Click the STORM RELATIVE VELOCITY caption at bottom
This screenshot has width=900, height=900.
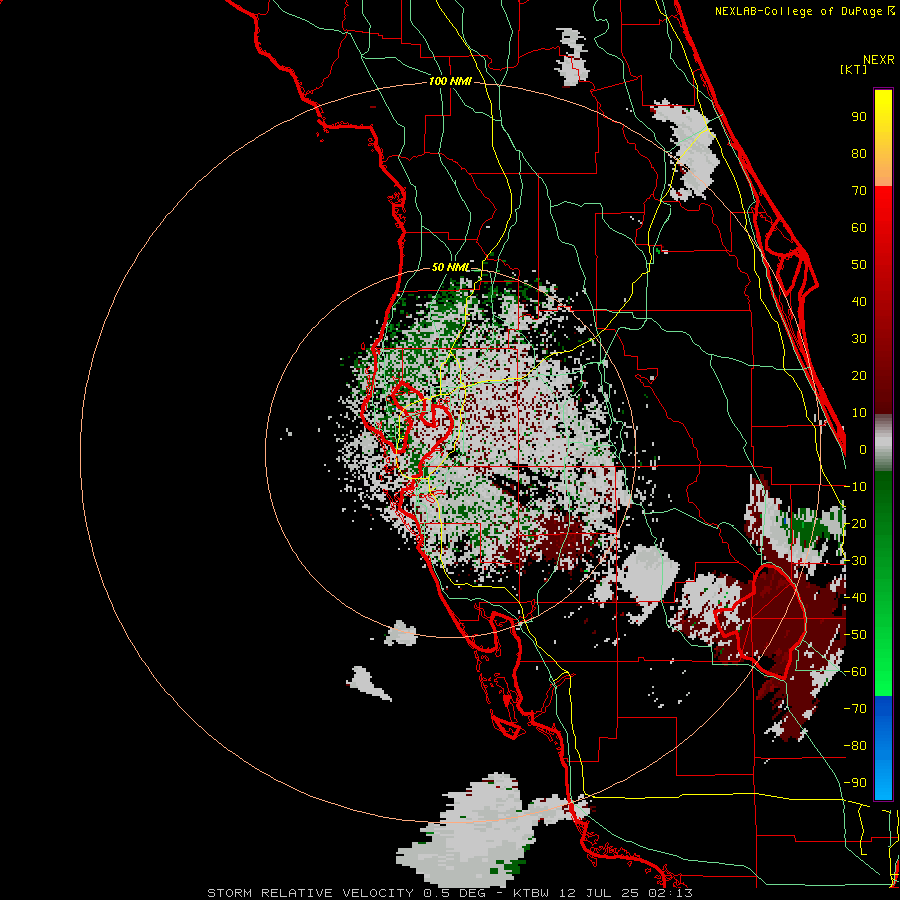tap(450, 893)
